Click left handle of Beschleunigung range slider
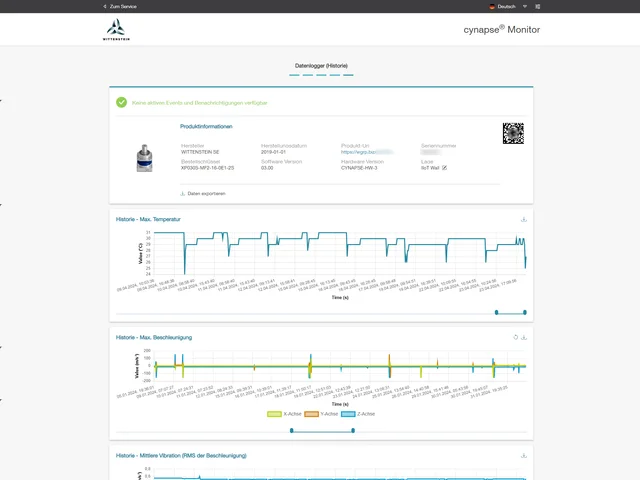 click(291, 430)
